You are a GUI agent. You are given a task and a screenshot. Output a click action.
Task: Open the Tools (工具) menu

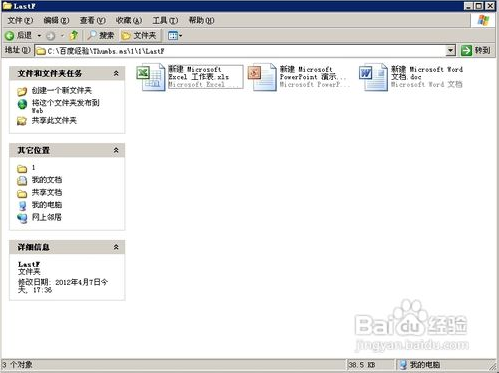pyautogui.click(x=165, y=20)
